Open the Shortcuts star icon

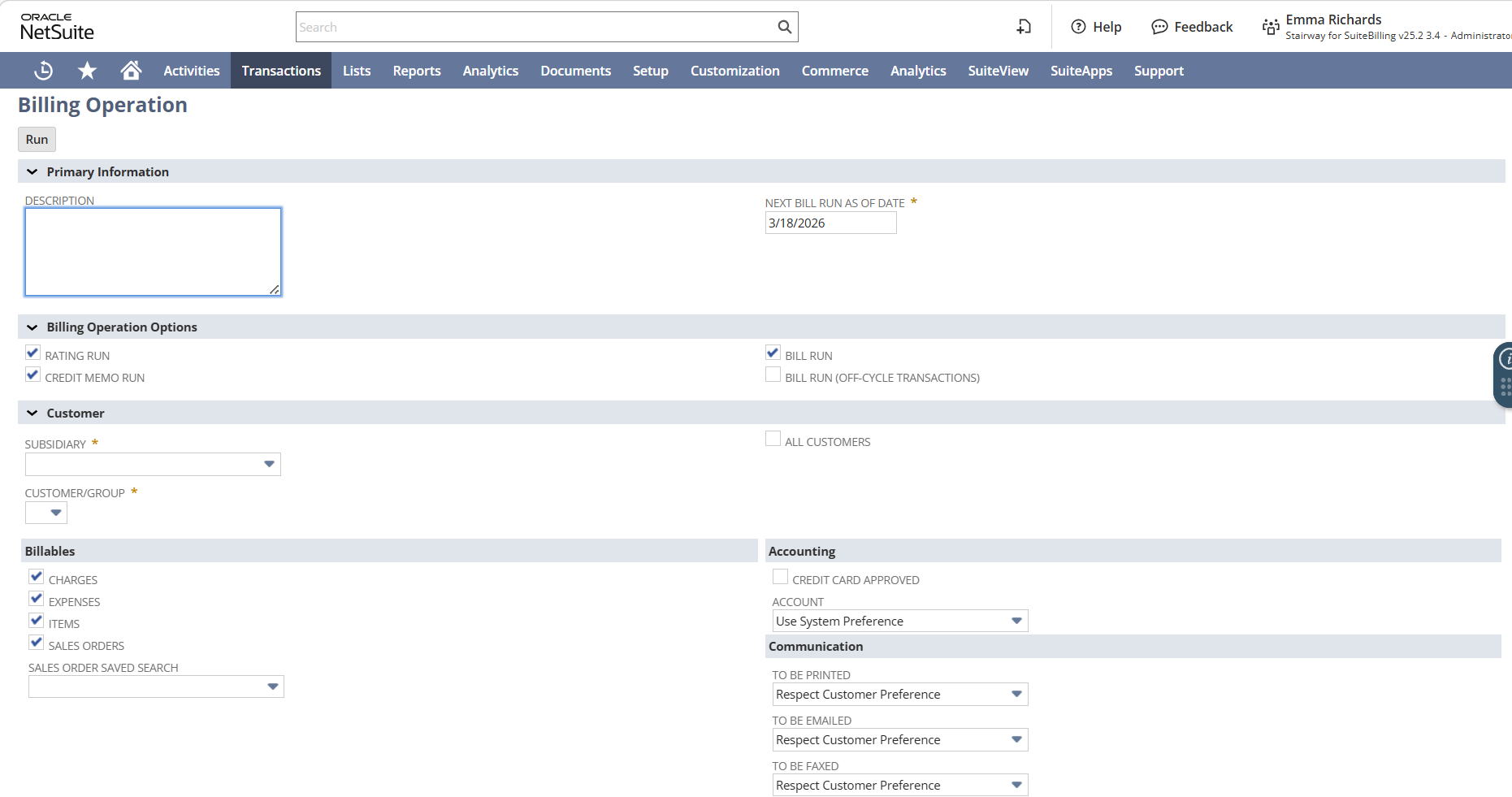point(87,71)
